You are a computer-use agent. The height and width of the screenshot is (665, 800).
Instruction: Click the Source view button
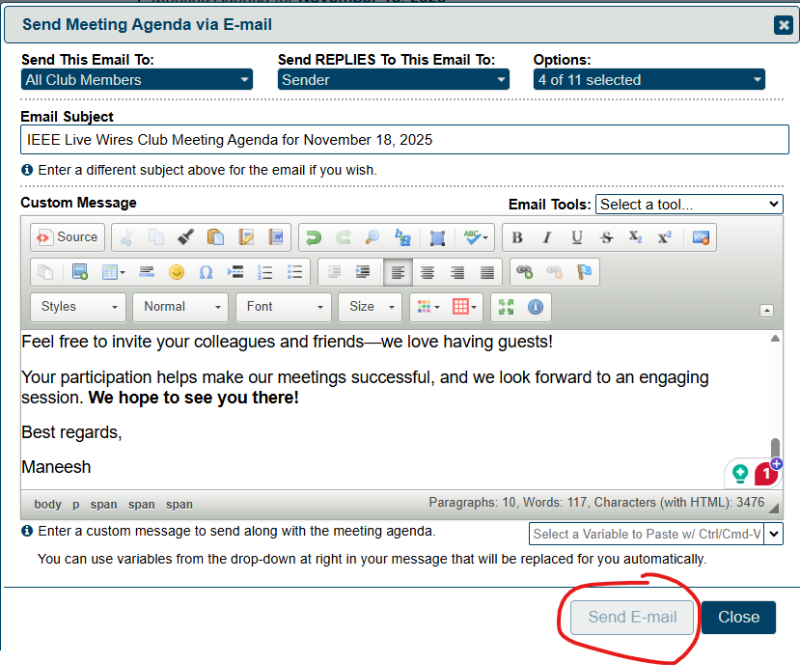(67, 237)
